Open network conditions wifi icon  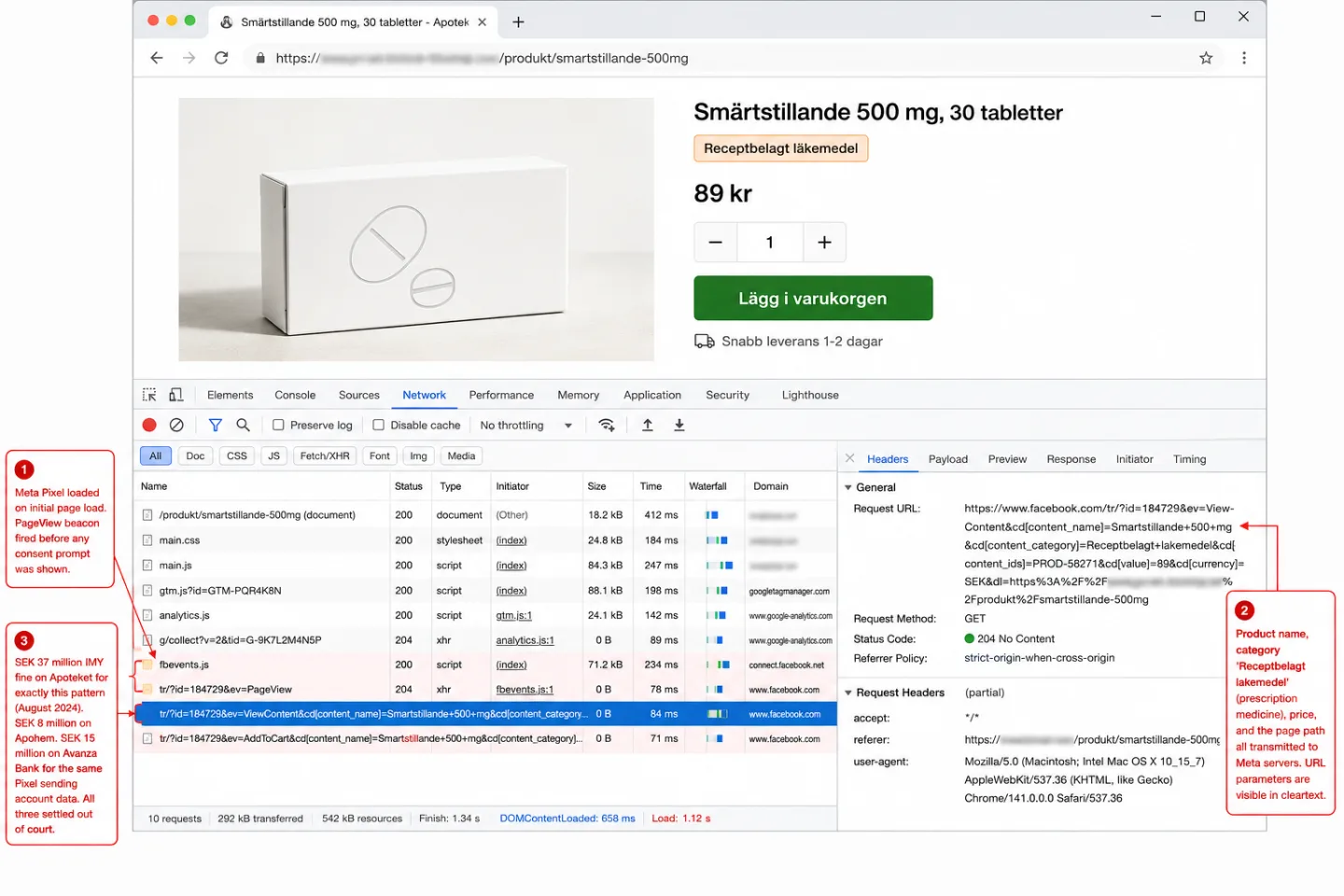[607, 425]
